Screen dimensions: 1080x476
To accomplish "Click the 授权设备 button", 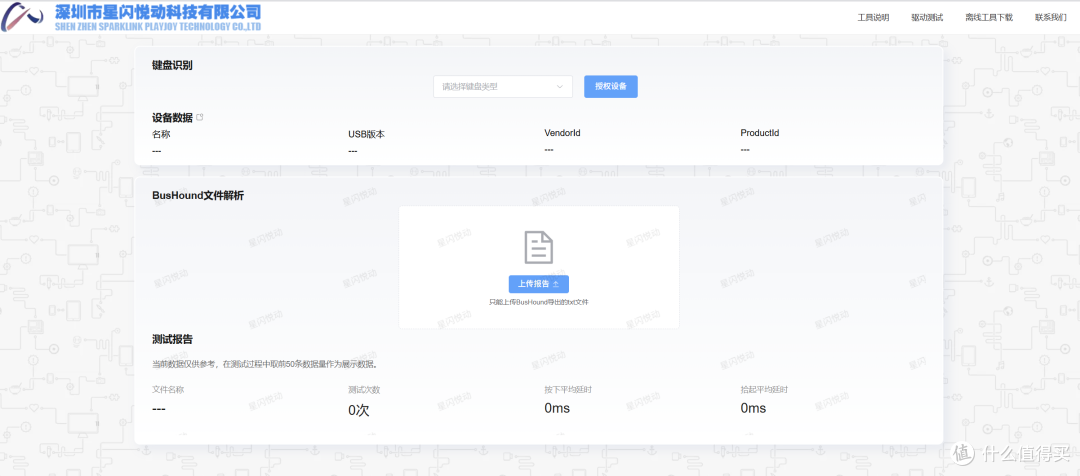I will (x=611, y=87).
